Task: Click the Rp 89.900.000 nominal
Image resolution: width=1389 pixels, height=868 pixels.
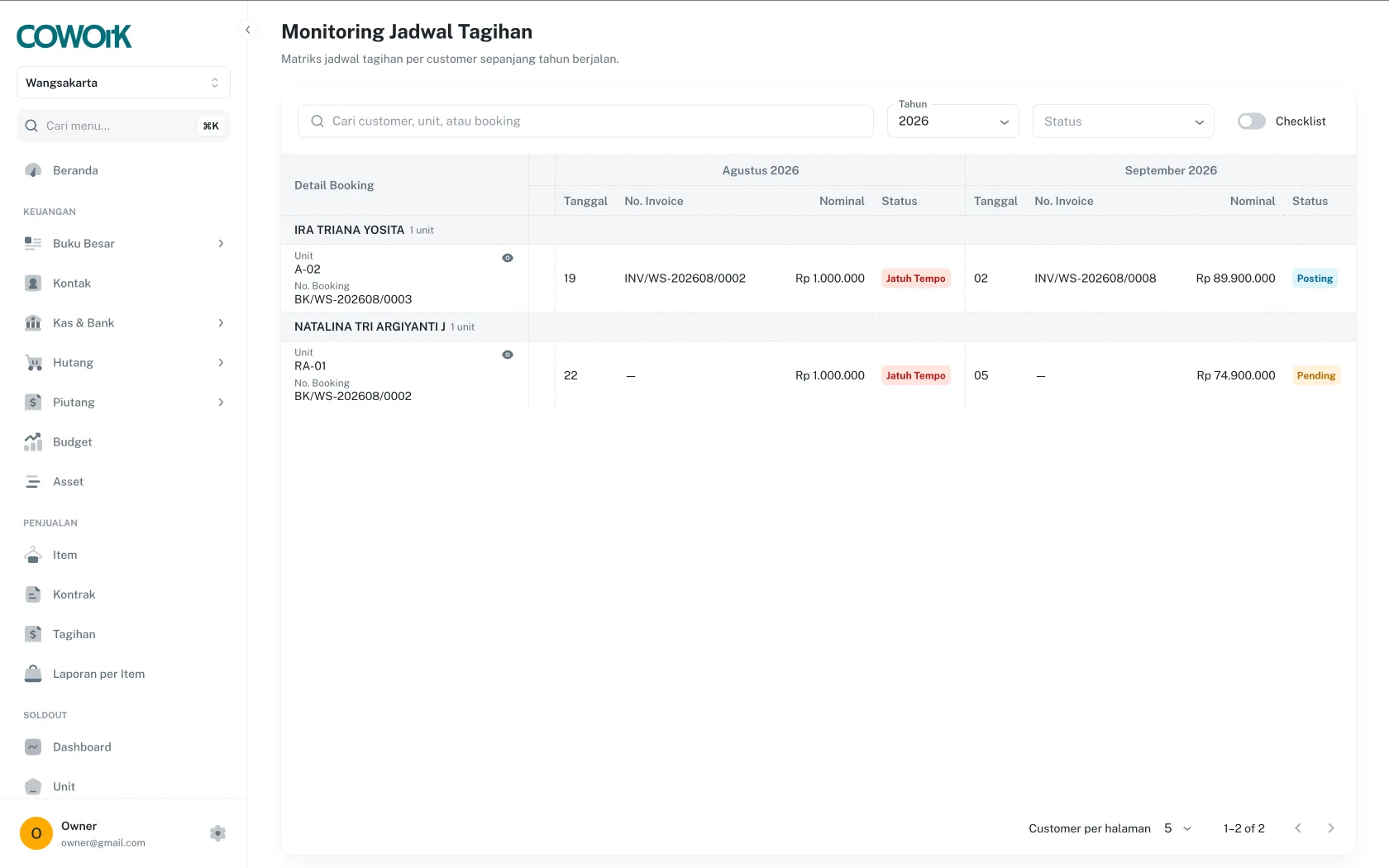Action: 1235,279
